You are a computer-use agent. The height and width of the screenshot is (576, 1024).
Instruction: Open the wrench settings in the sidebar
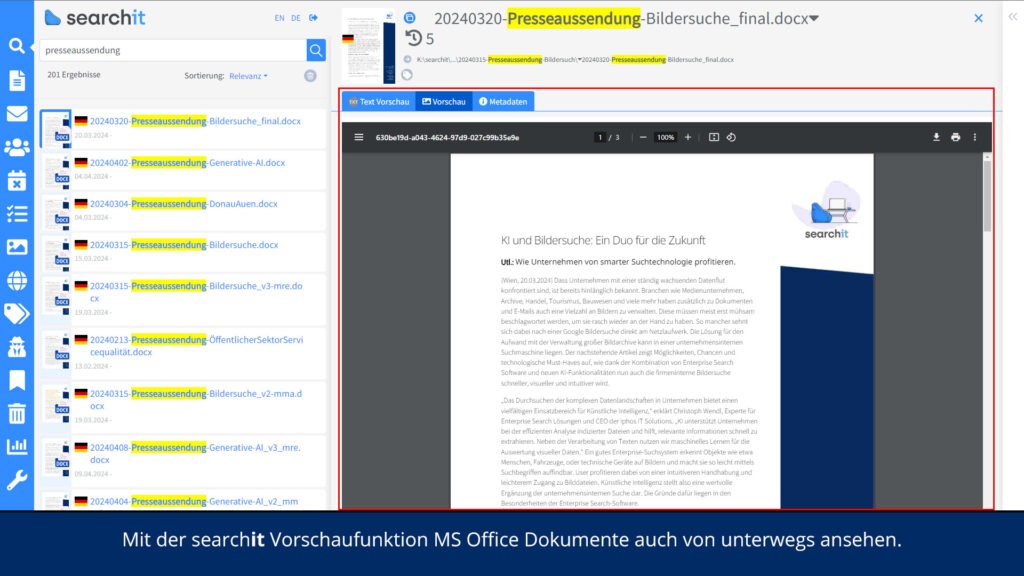(x=17, y=480)
